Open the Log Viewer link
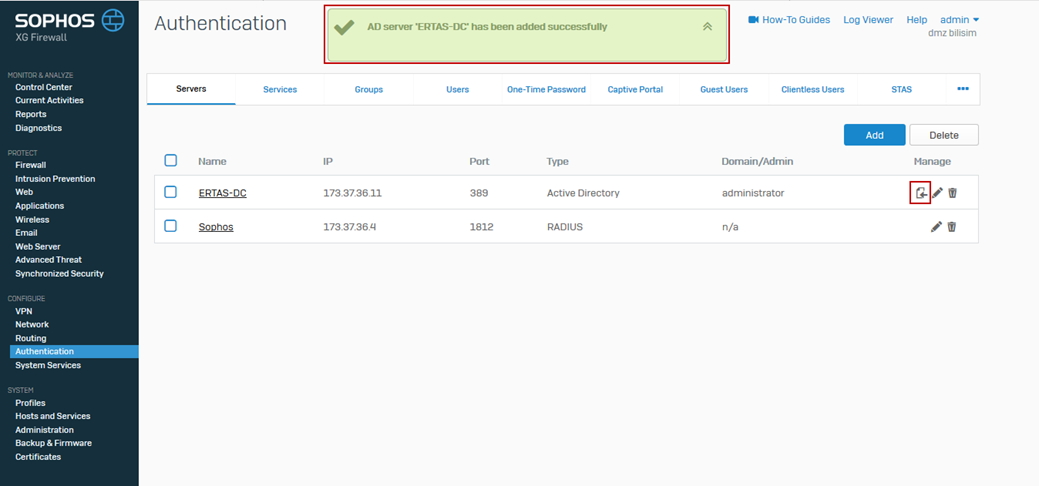This screenshot has height=486, width=1039. pos(868,20)
